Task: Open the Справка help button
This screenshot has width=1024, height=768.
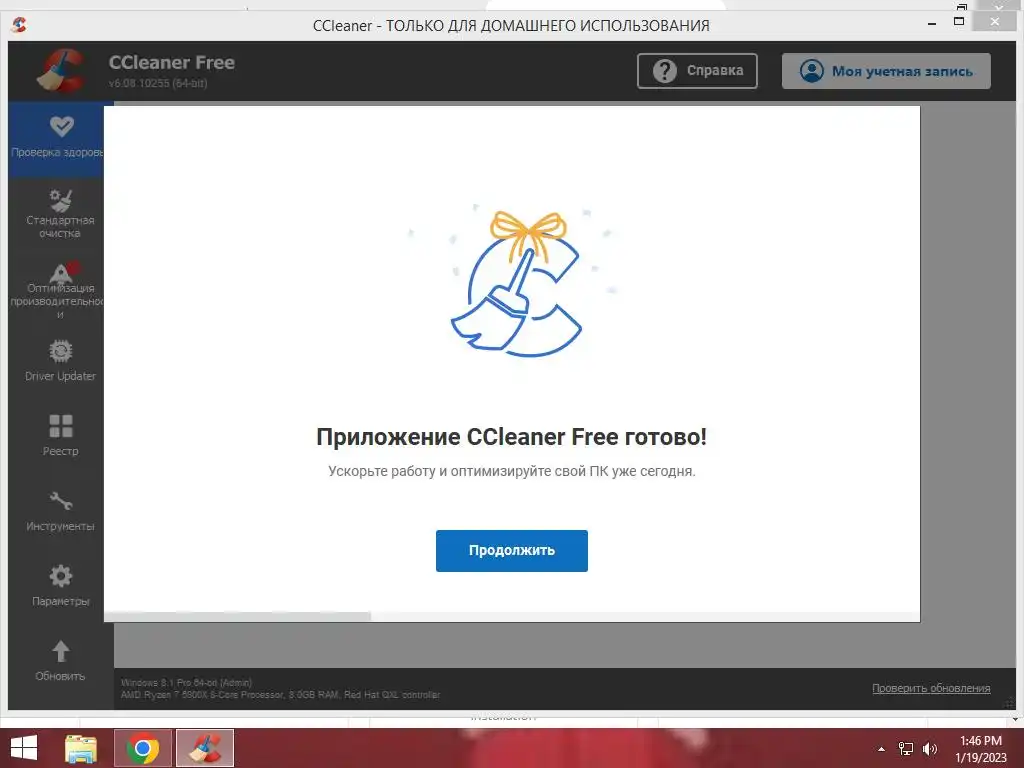Action: click(x=697, y=71)
